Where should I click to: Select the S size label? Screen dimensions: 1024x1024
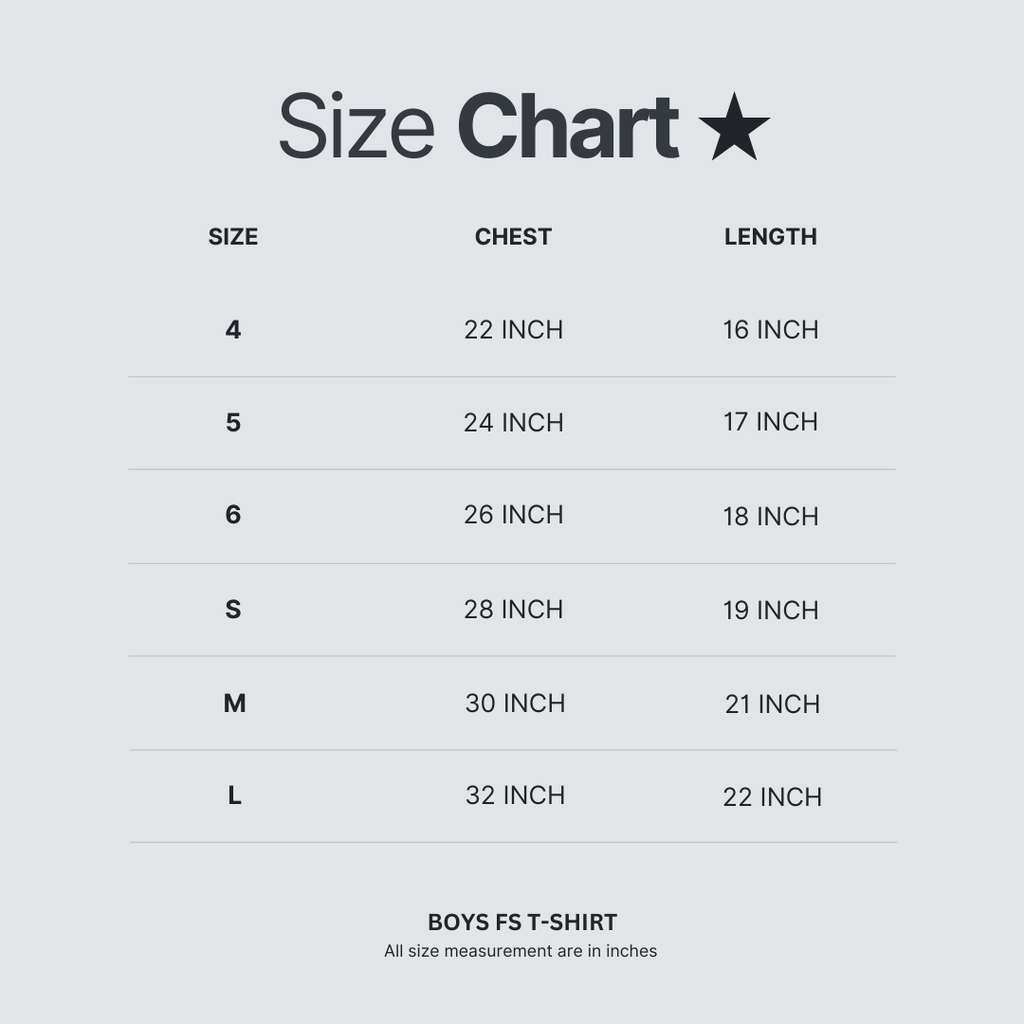[x=233, y=609]
